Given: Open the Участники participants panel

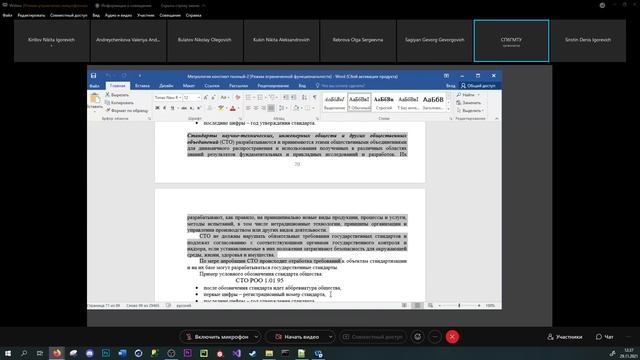Looking at the screenshot, I should [x=565, y=337].
